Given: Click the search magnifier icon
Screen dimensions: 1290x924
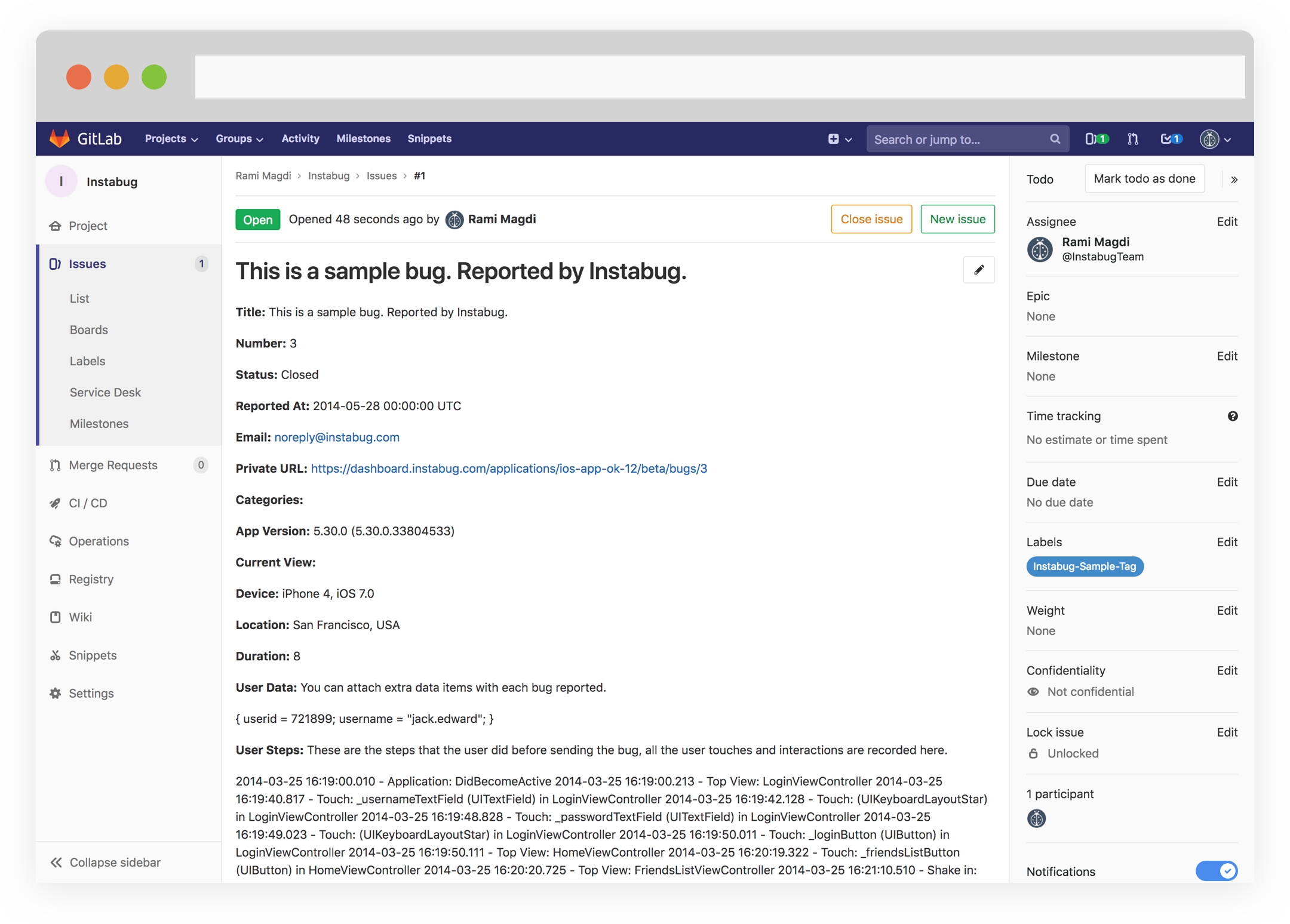Looking at the screenshot, I should click(1055, 139).
